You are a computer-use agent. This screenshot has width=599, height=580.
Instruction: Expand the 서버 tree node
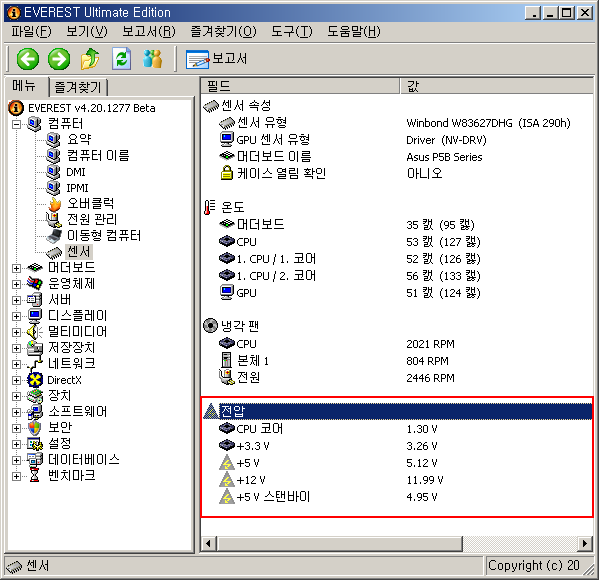[16, 300]
